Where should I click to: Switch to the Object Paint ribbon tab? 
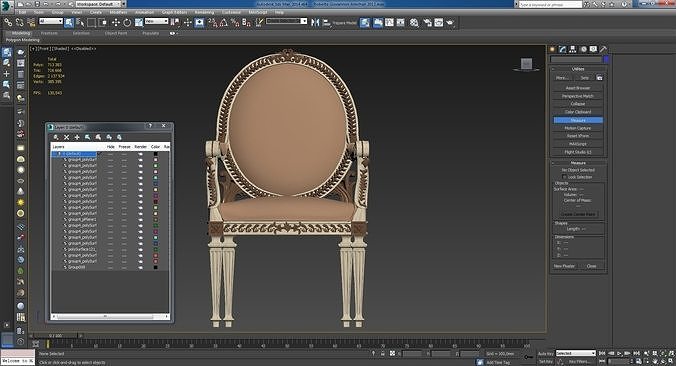(116, 33)
